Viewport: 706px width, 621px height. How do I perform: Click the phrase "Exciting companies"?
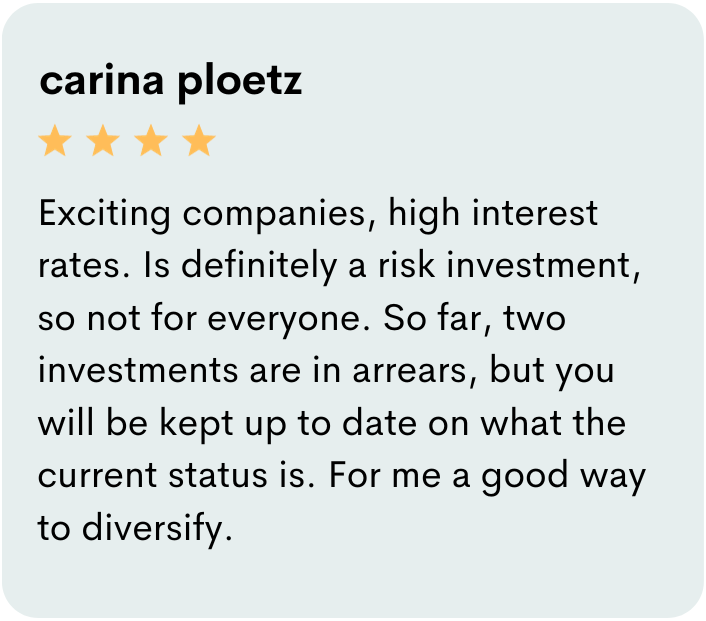pos(206,214)
